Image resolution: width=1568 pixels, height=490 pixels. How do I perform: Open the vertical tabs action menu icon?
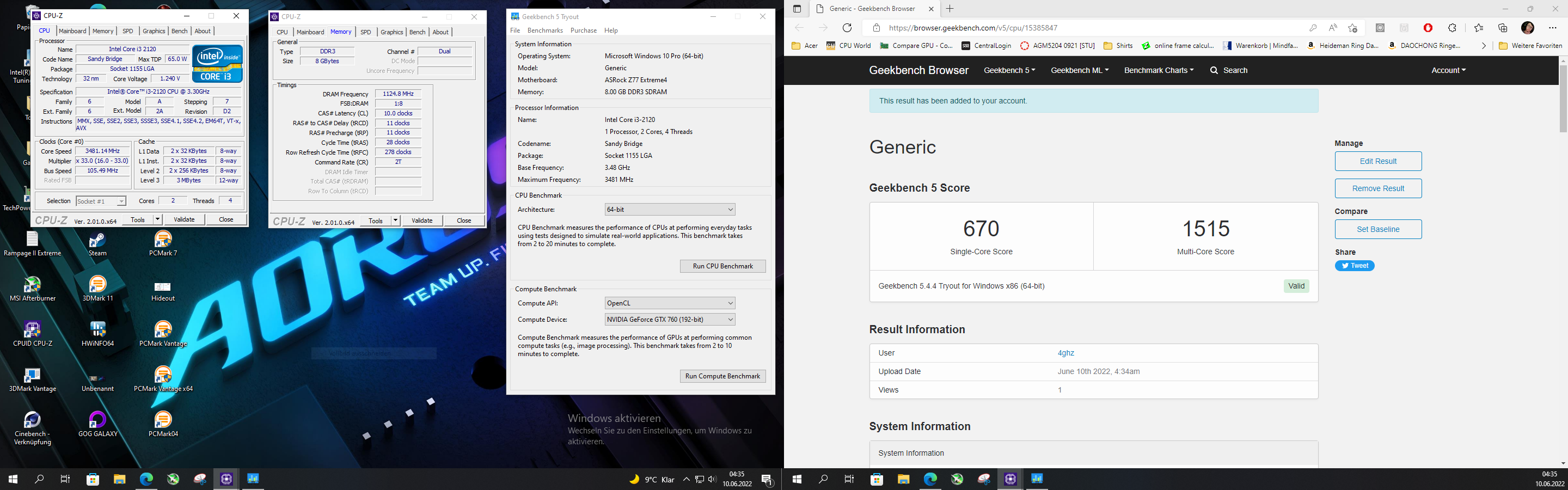tap(797, 9)
